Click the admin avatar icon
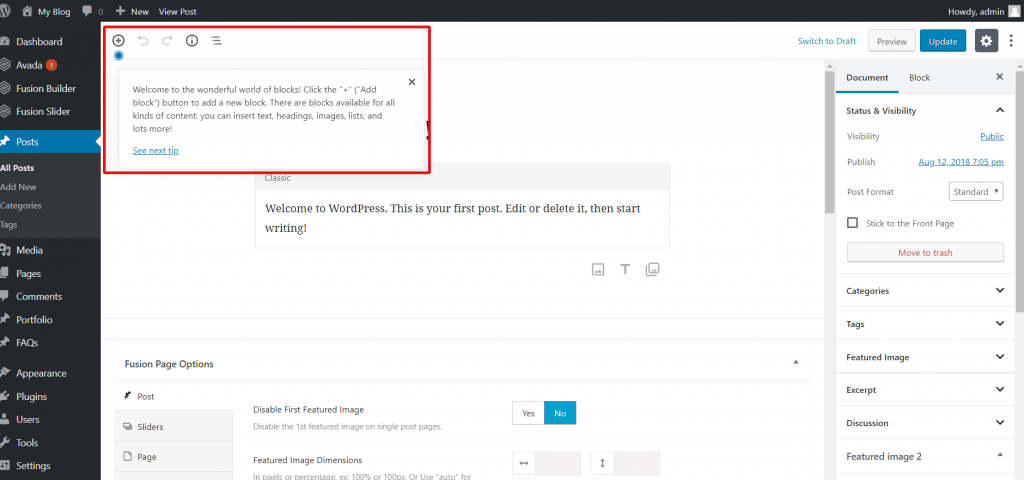Viewport: 1024px width, 480px height. click(x=1012, y=11)
